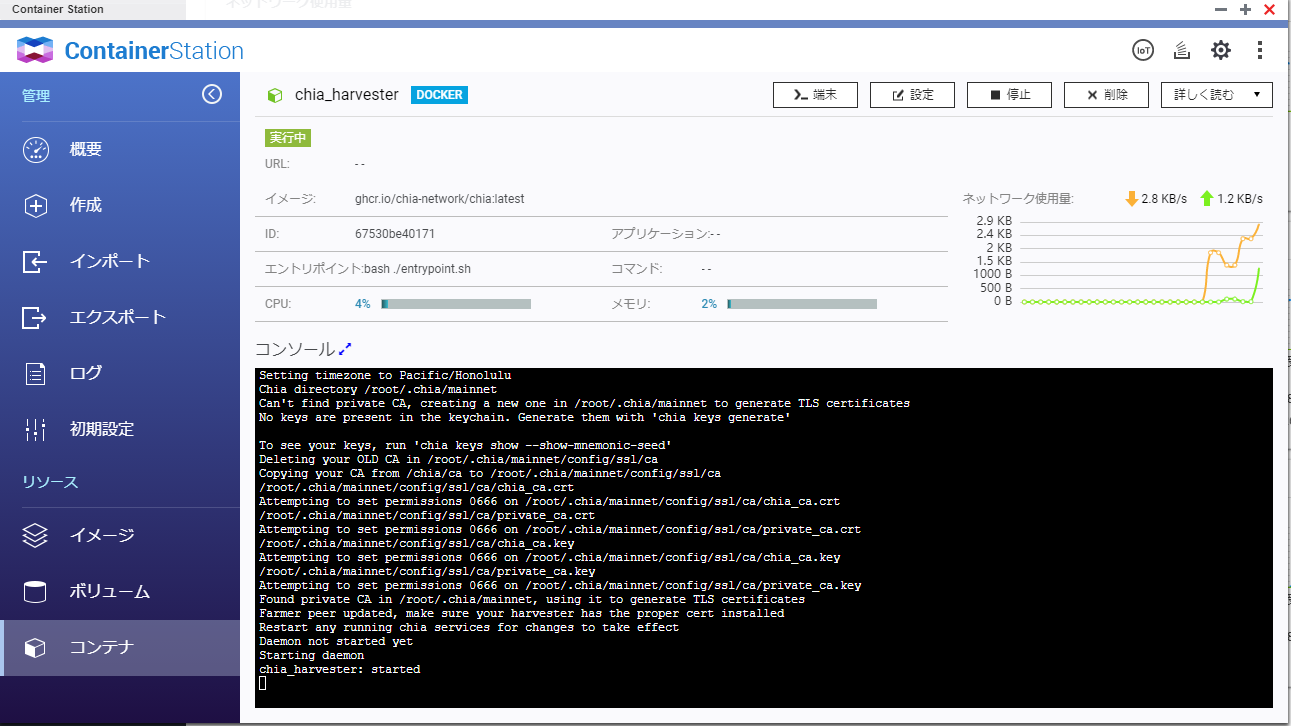
Task: Open the three-dot overflow menu
Action: point(1259,49)
